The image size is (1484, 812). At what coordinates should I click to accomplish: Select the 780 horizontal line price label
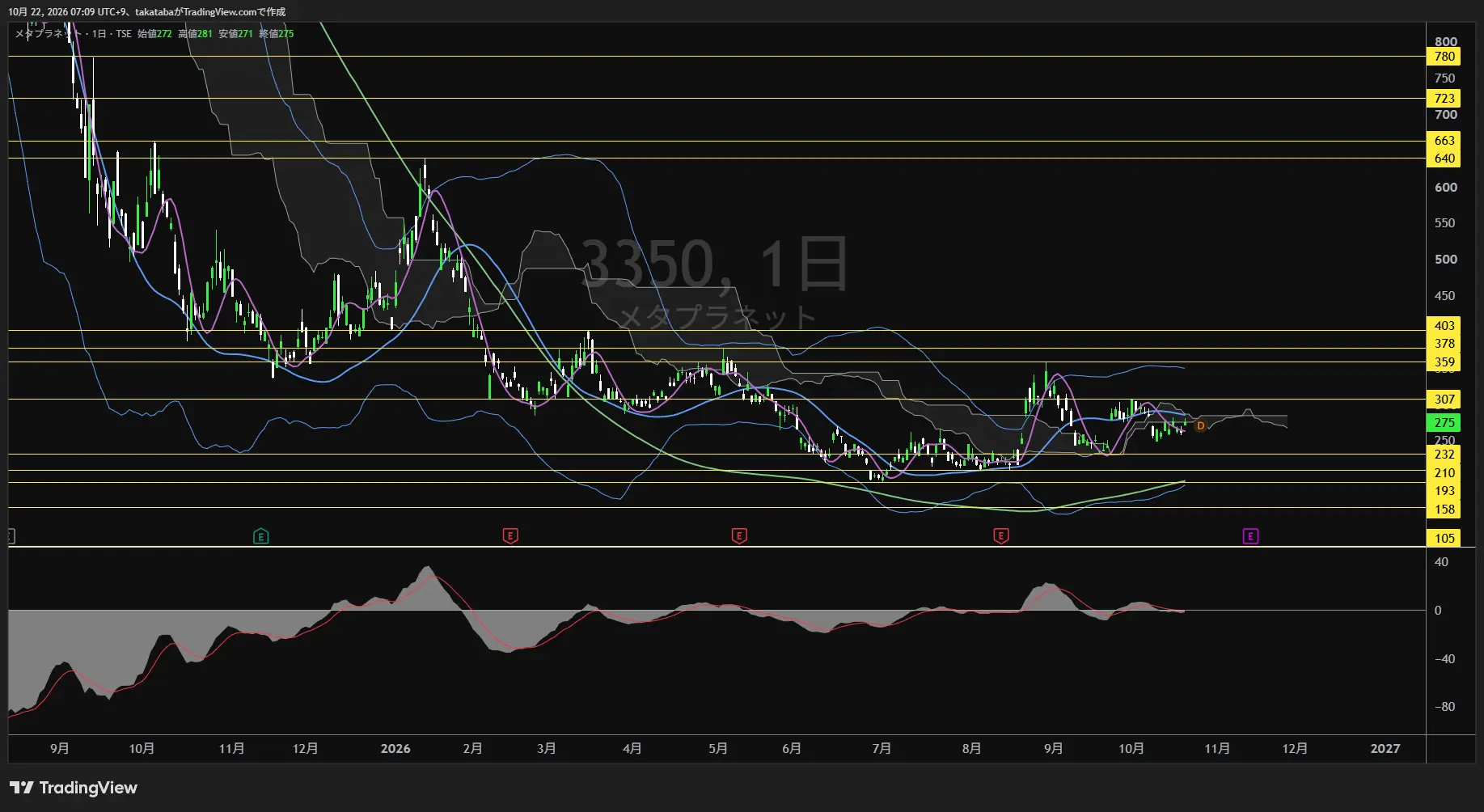pos(1444,57)
